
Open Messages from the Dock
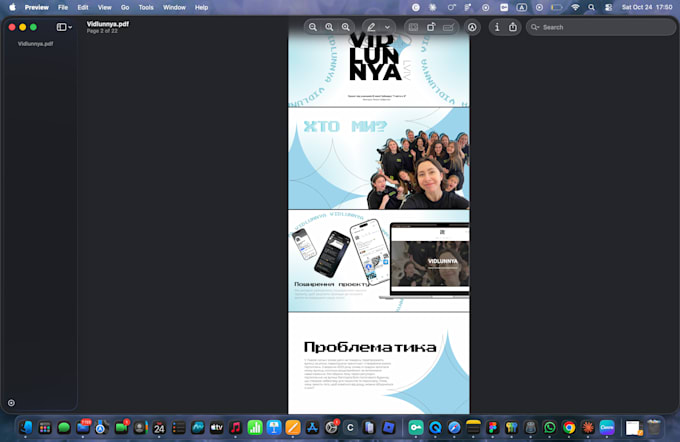[x=64, y=428]
